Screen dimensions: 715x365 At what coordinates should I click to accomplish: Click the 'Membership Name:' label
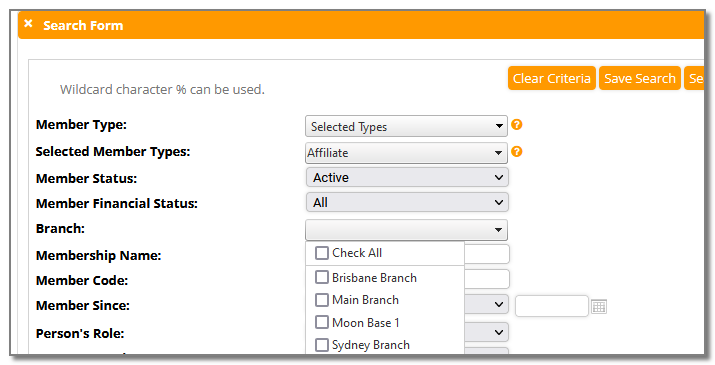pyautogui.click(x=98, y=256)
